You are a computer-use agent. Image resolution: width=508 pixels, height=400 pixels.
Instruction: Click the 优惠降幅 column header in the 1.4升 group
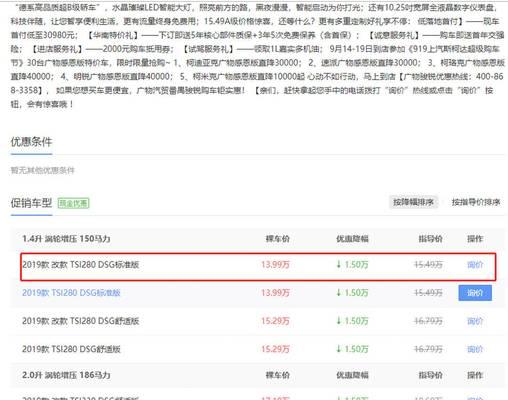click(352, 239)
